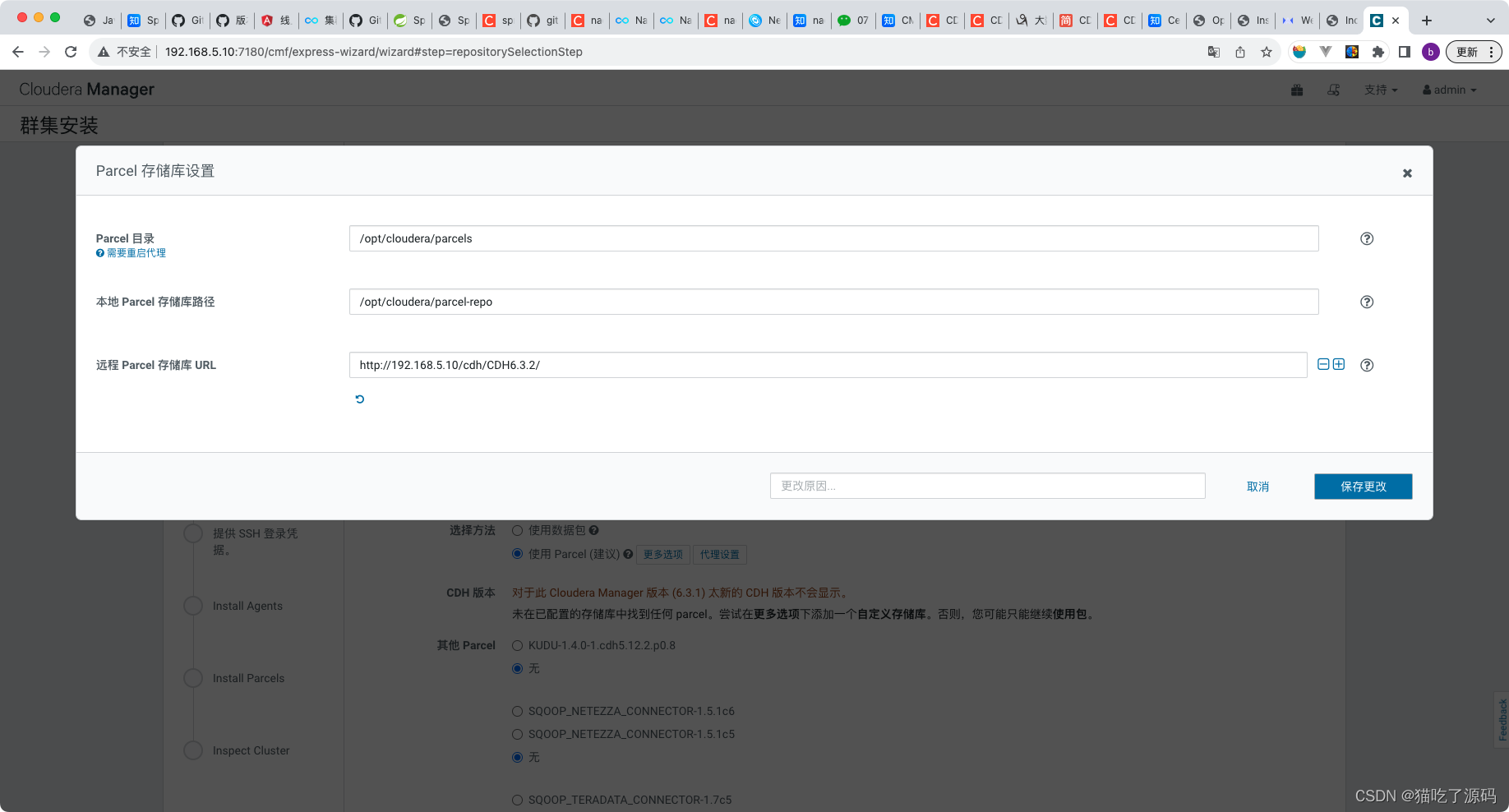The height and width of the screenshot is (812, 1509).
Task: Close the active Cloudera tab
Action: (1396, 21)
